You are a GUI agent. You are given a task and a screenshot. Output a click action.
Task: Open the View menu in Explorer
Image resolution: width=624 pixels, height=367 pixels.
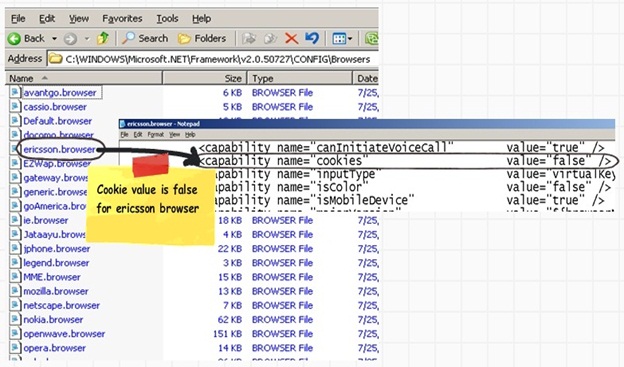(79, 18)
